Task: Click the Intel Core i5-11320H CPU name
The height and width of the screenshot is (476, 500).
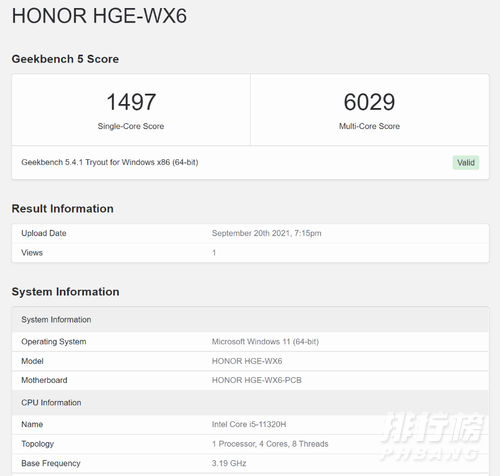Action: 249,424
